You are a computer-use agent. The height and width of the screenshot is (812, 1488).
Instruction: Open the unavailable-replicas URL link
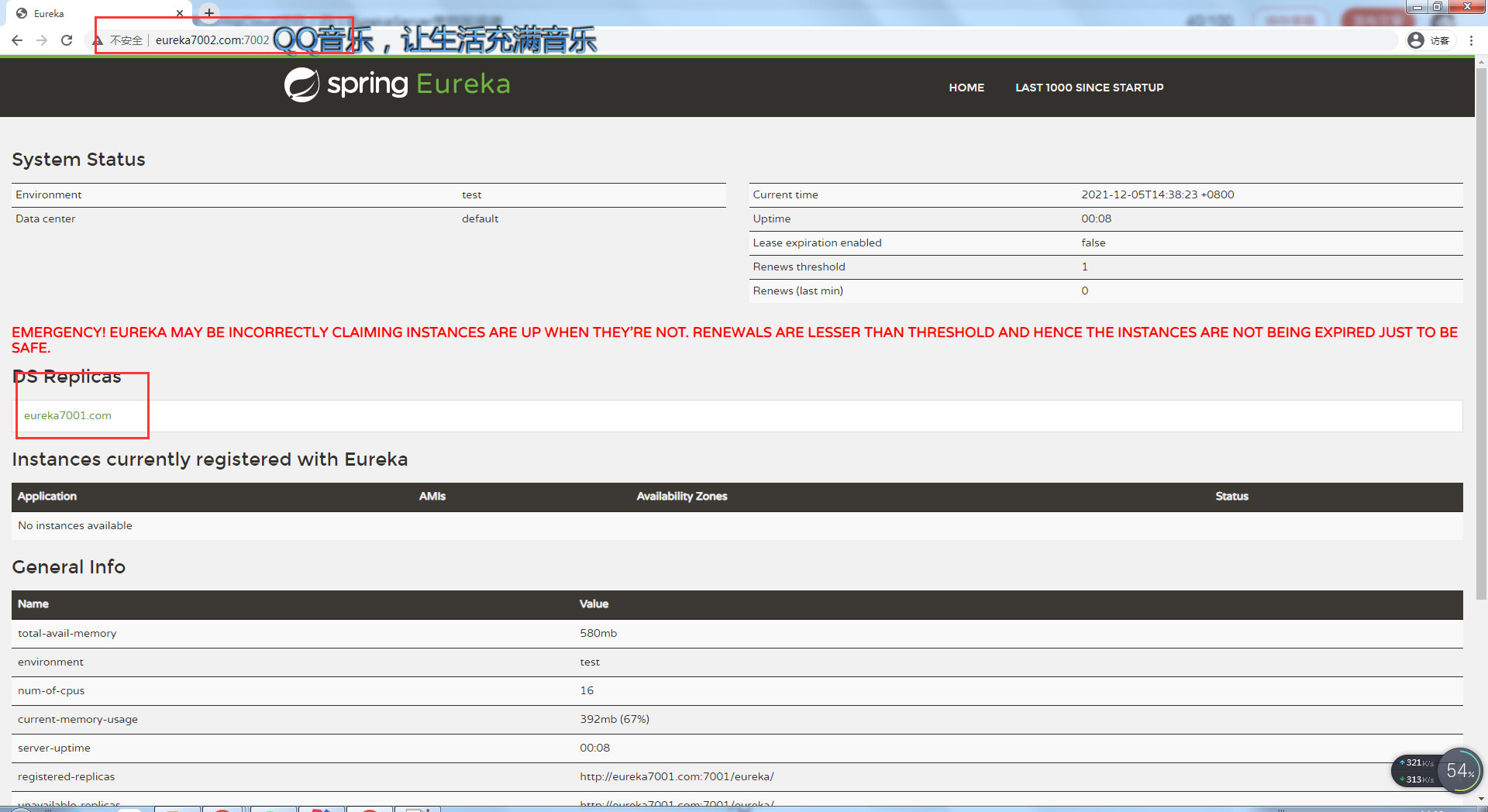click(x=677, y=803)
